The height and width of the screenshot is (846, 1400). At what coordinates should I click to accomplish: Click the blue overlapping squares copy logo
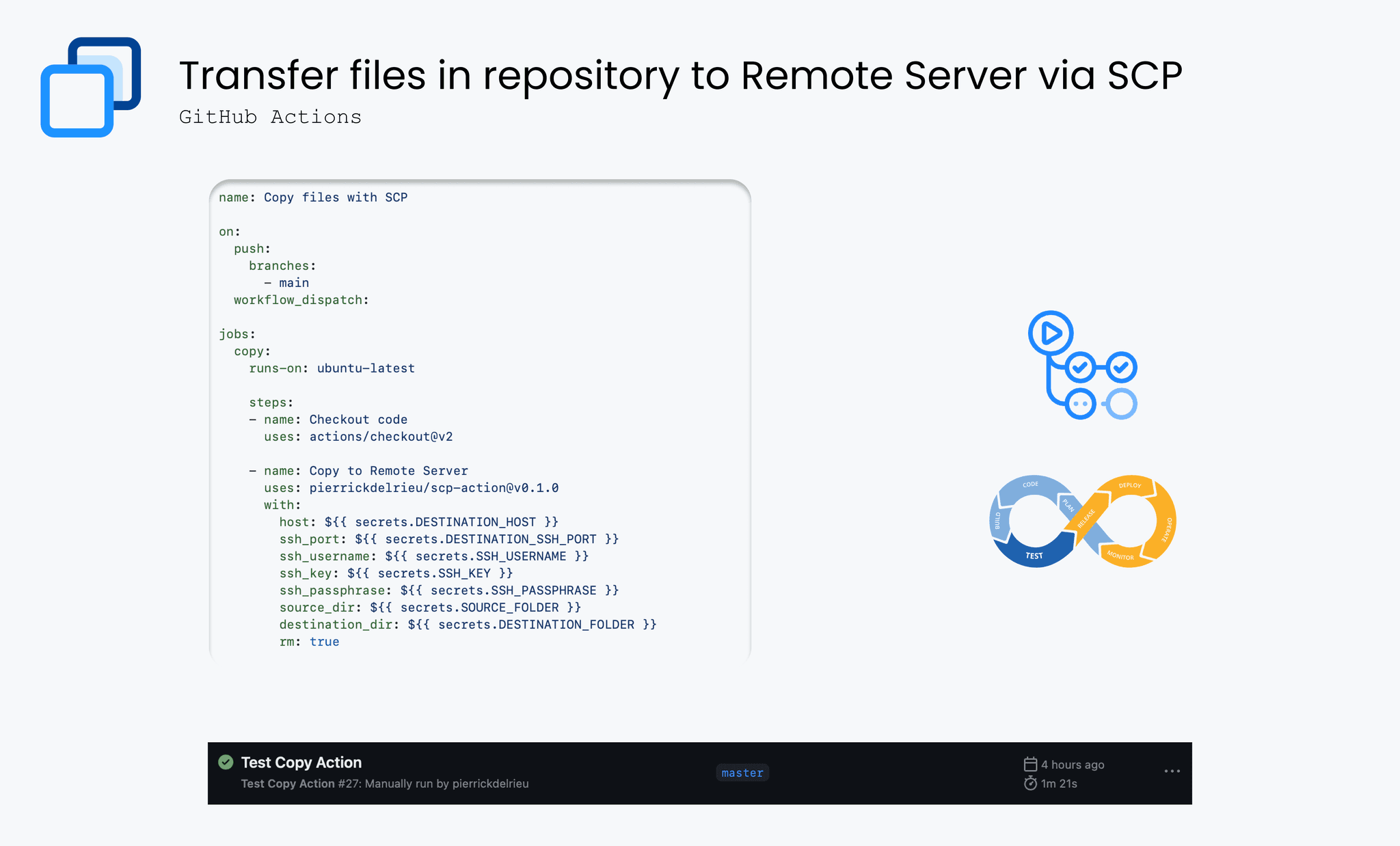(x=91, y=87)
